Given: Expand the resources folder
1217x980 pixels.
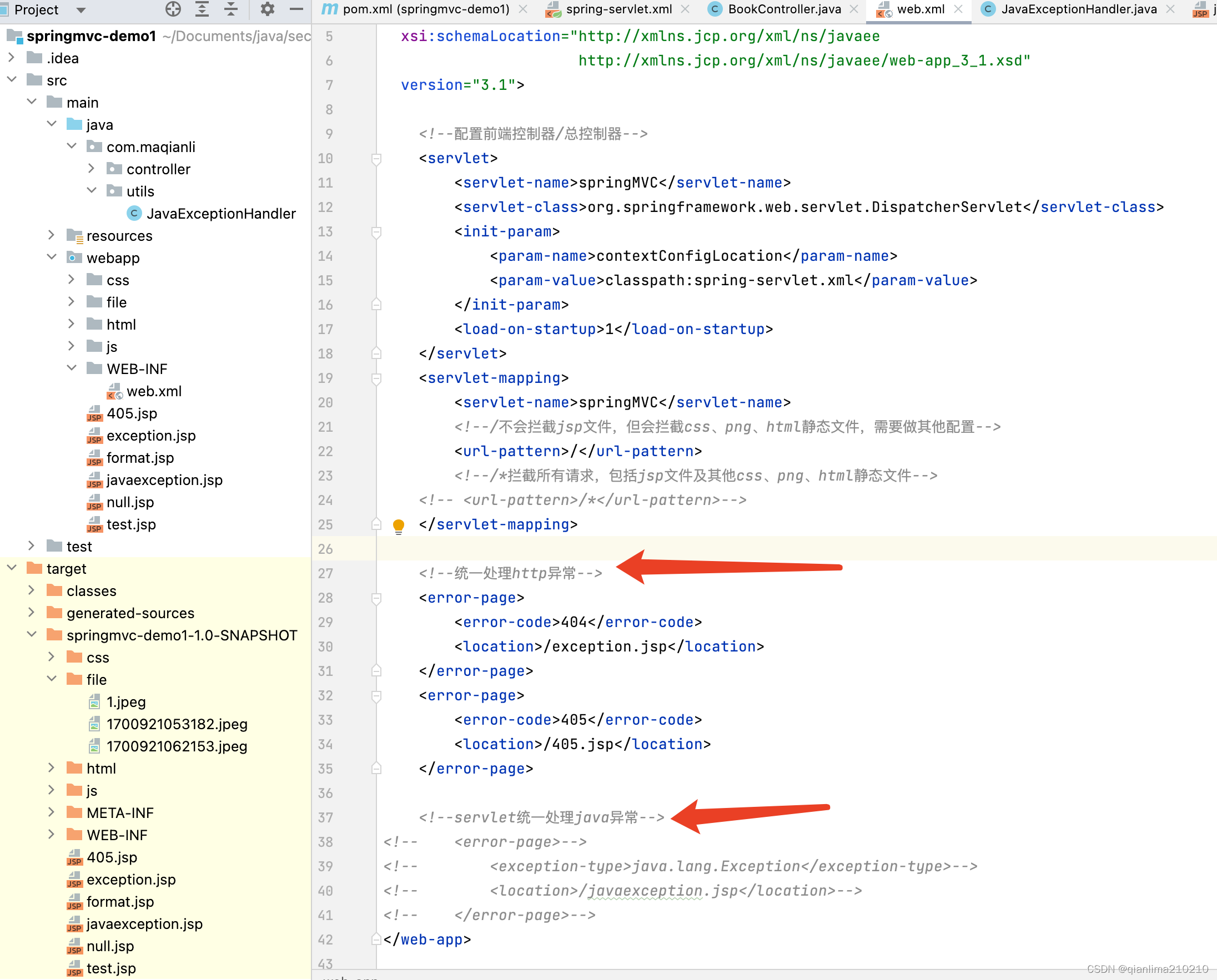Looking at the screenshot, I should click(x=52, y=235).
